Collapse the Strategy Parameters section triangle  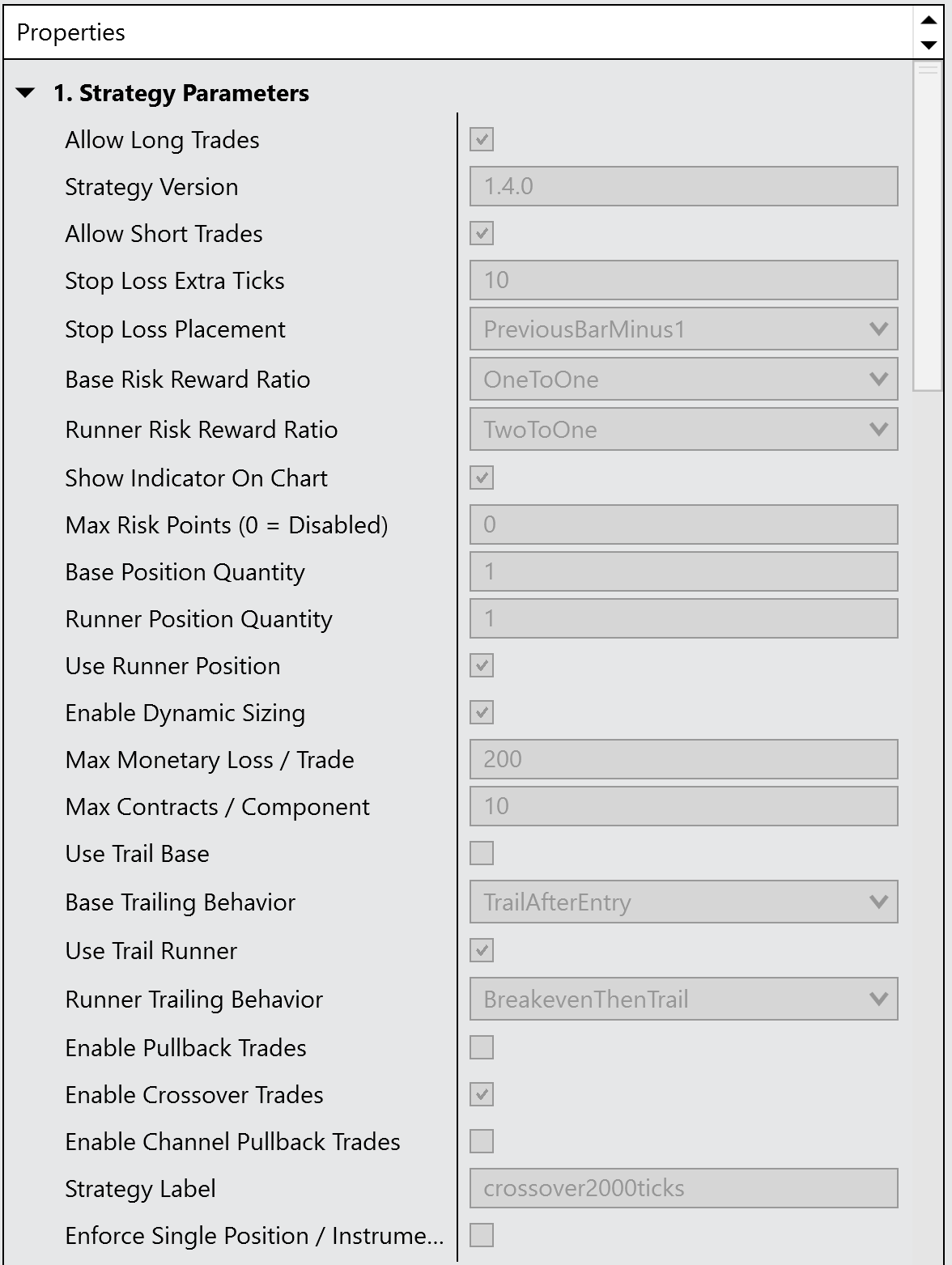pyautogui.click(x=26, y=93)
